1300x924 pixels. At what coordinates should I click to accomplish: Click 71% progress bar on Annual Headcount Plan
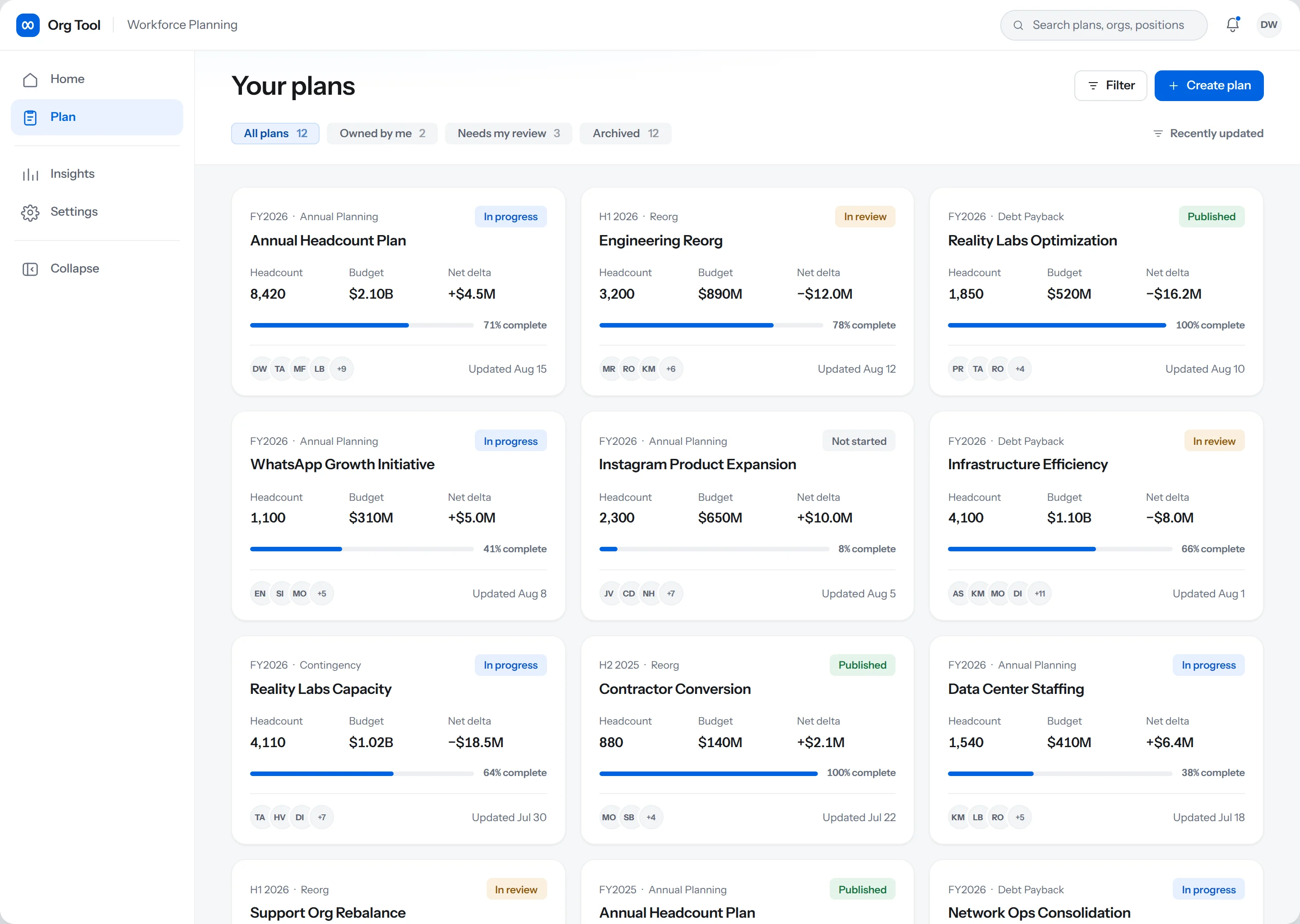tap(362, 325)
